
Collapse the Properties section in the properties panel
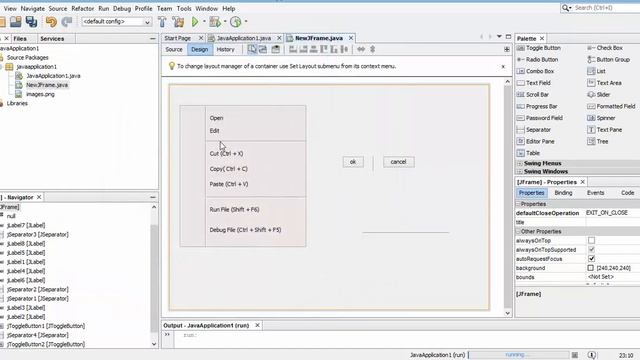pyautogui.click(x=518, y=204)
